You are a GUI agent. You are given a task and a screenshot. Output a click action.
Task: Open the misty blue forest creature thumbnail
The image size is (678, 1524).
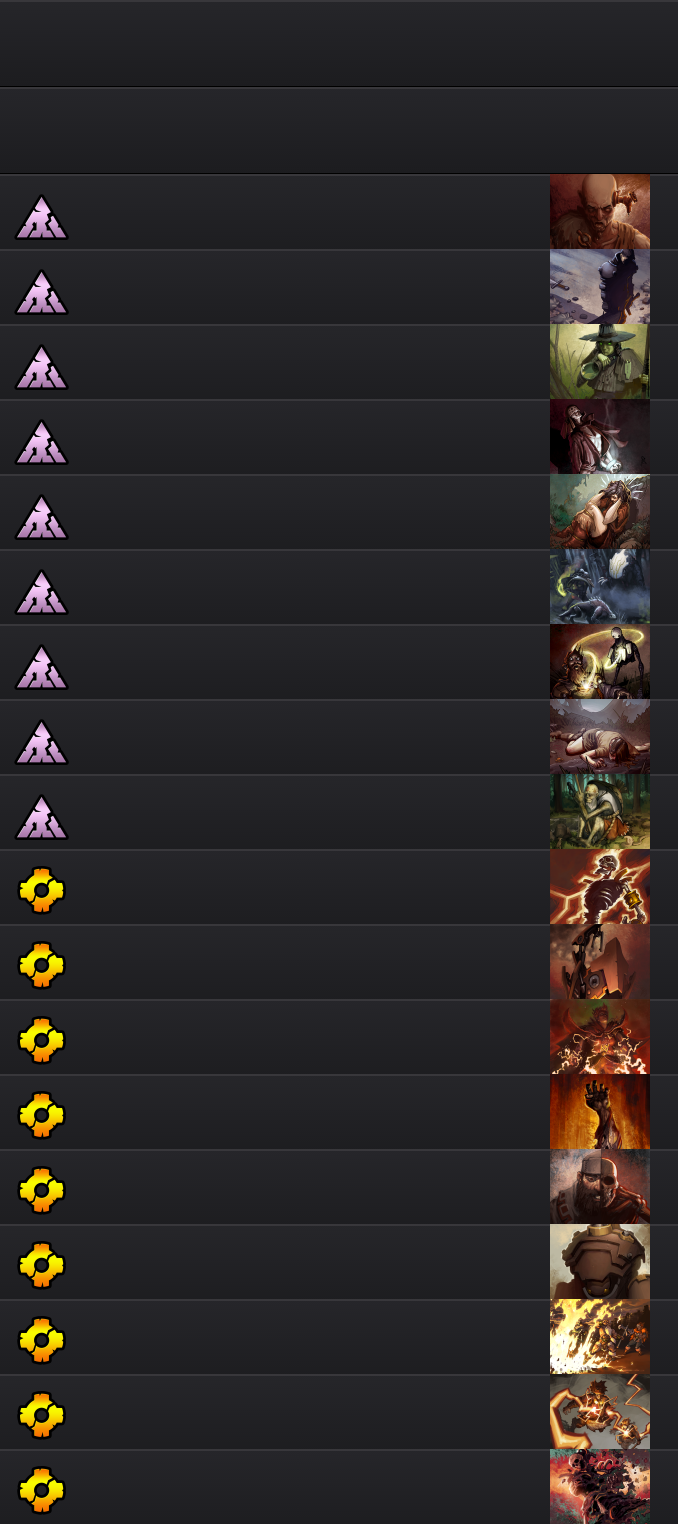pos(600,587)
